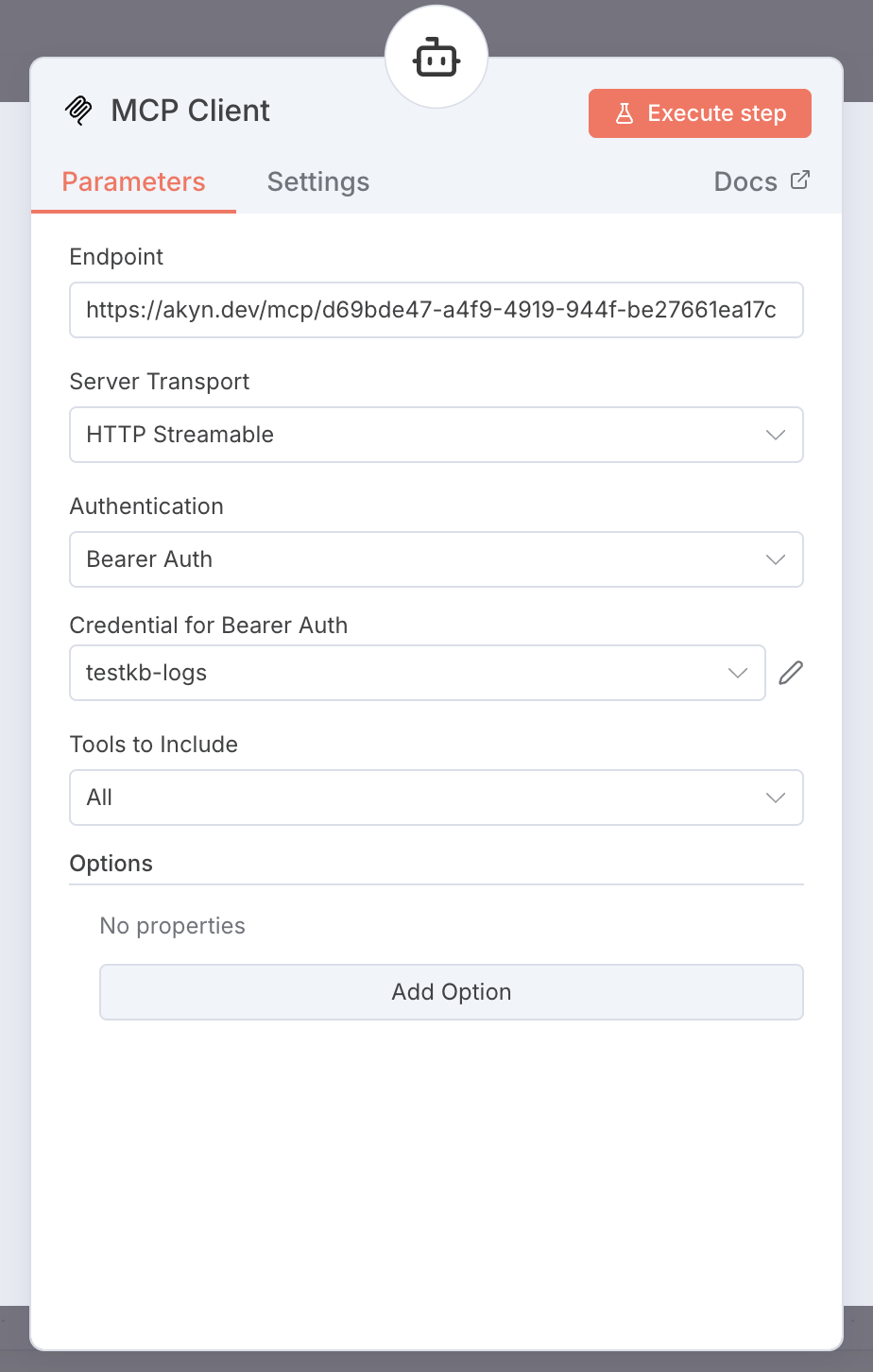
Task: Click the Options section header
Action: click(x=111, y=863)
